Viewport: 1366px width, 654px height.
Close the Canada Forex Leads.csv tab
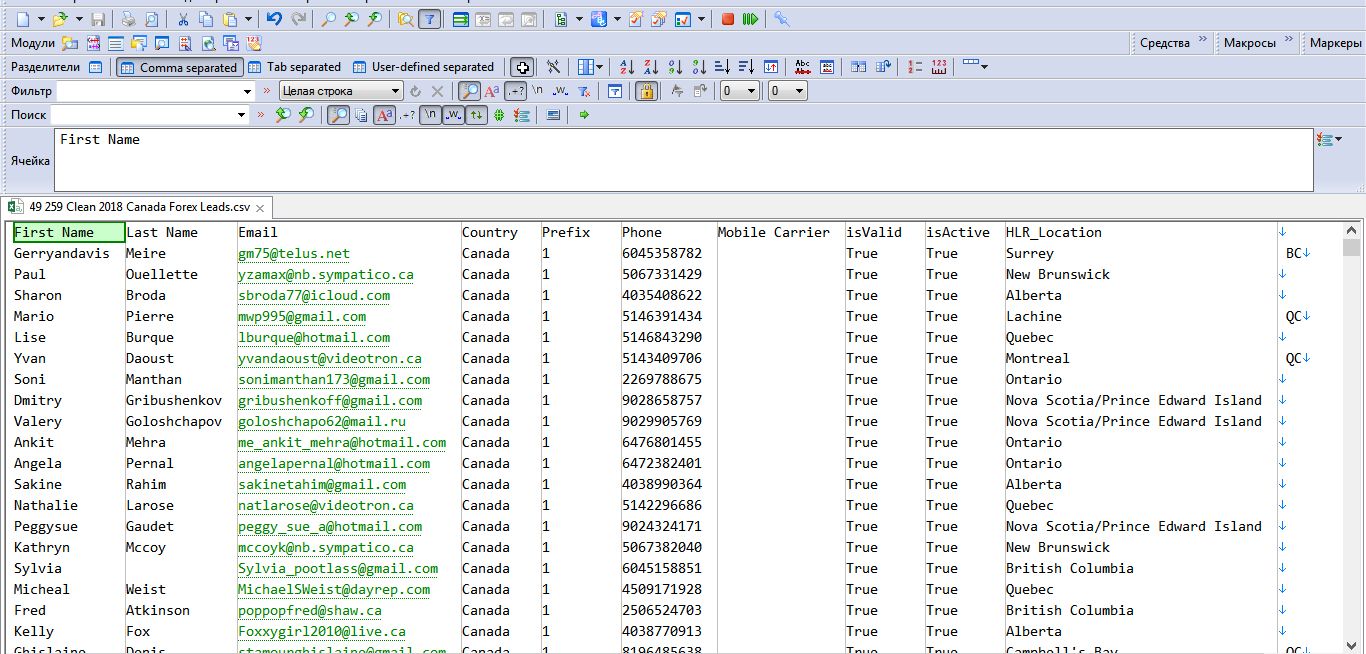click(x=260, y=208)
